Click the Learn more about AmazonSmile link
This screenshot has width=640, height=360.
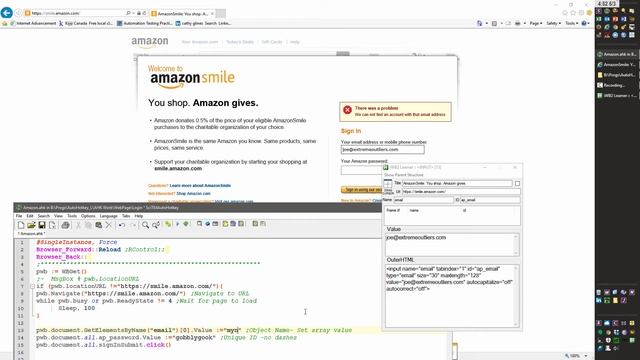coord(200,186)
